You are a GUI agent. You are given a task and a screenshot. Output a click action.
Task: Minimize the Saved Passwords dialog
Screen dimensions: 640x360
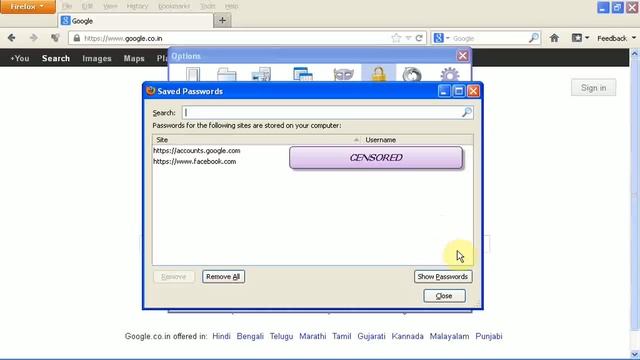pos(444,91)
